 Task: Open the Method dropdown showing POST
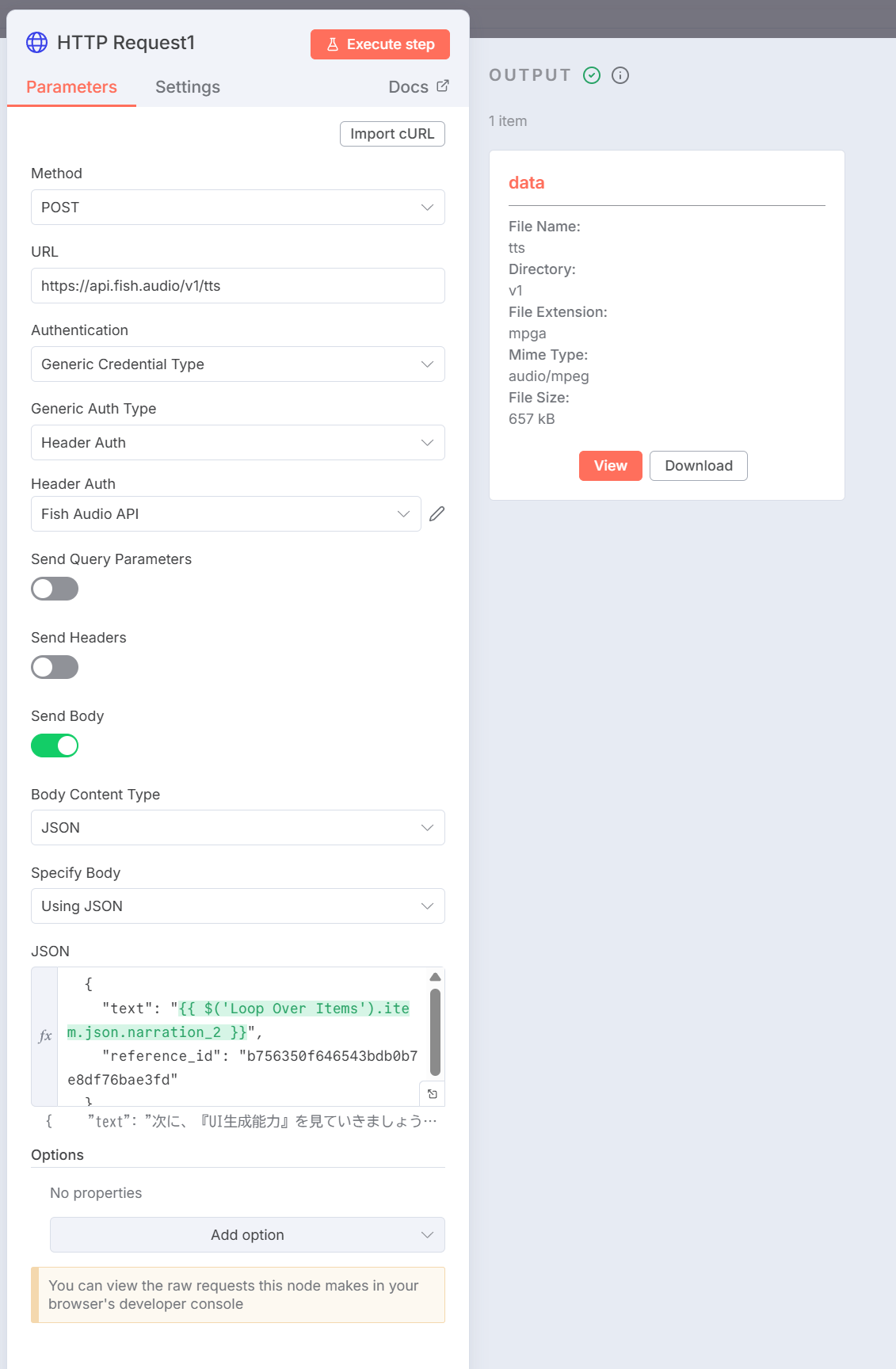tap(238, 208)
